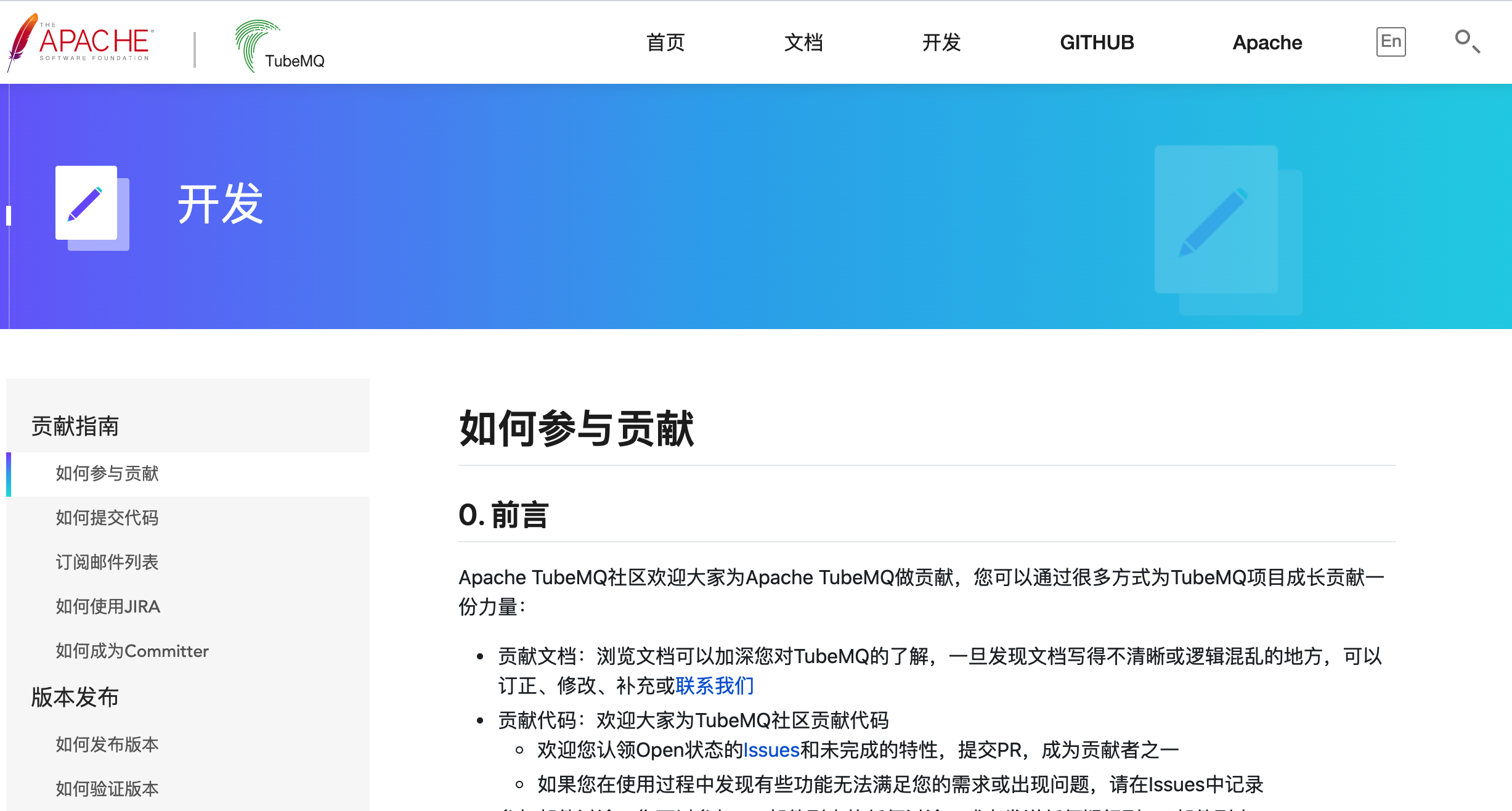The height and width of the screenshot is (811, 1512).
Task: Switch language with the En button
Action: click(1391, 42)
